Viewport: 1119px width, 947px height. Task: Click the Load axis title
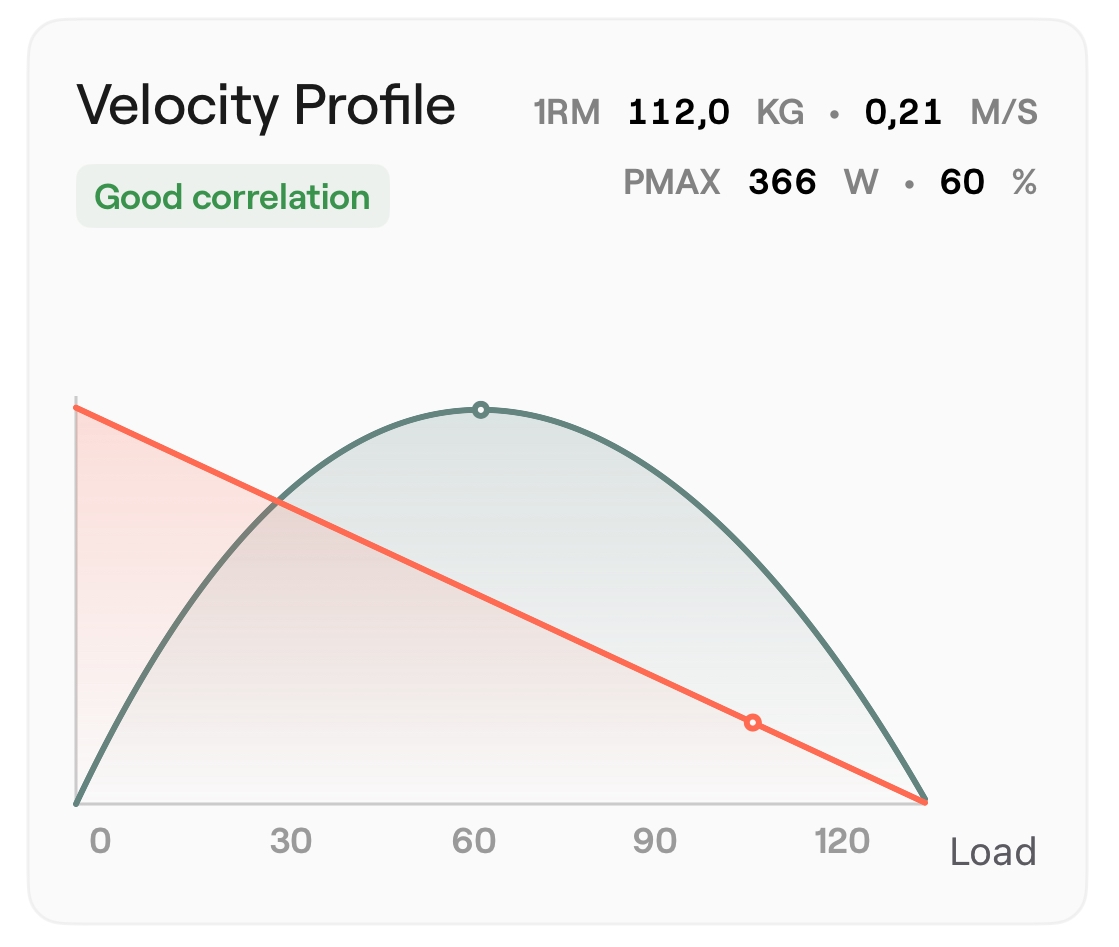[992, 852]
